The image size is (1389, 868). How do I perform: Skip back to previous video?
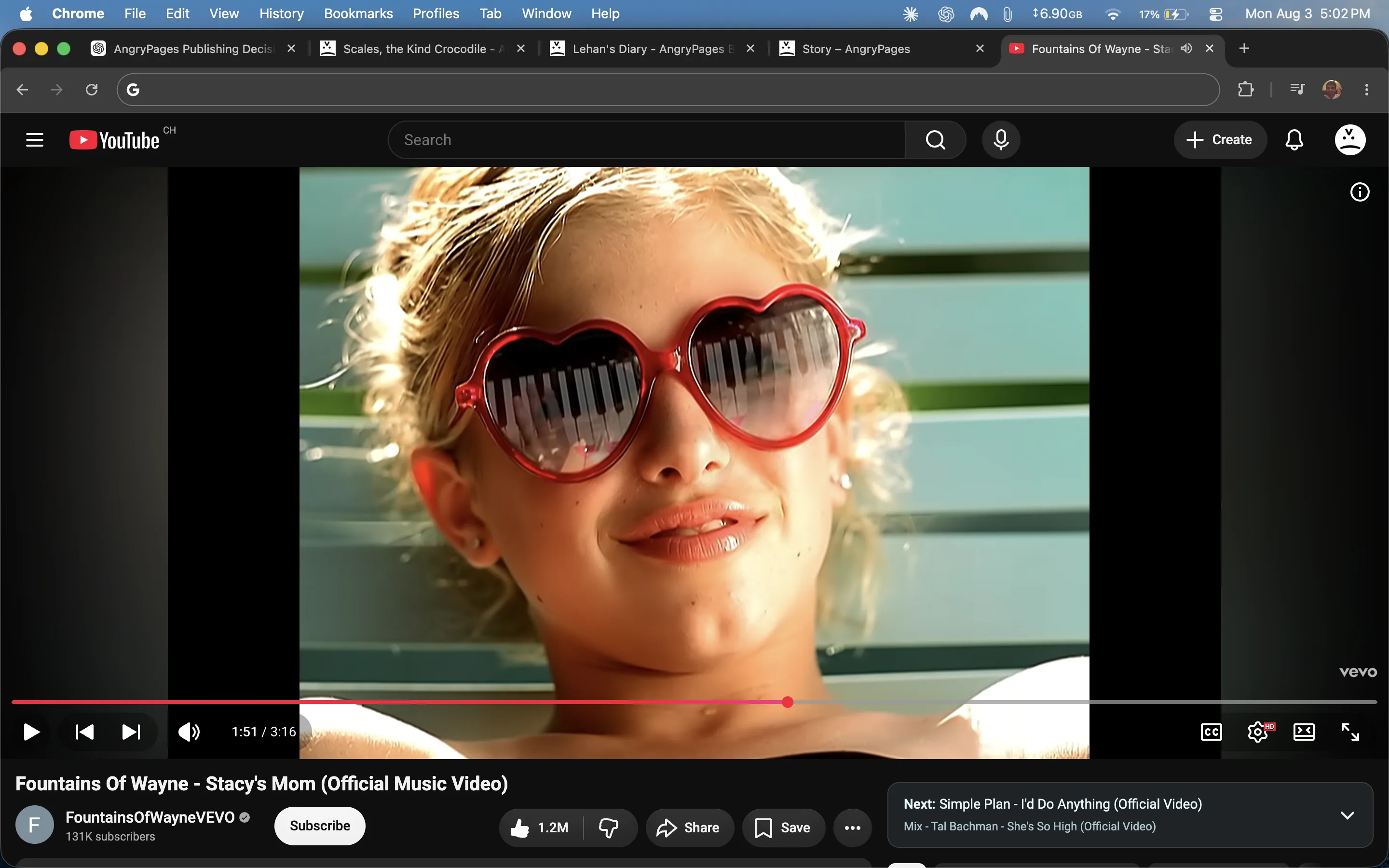(84, 732)
